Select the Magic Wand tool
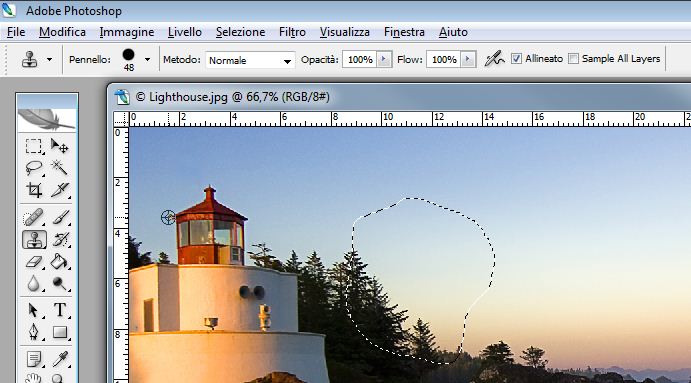The width and height of the screenshot is (691, 383). click(x=59, y=167)
